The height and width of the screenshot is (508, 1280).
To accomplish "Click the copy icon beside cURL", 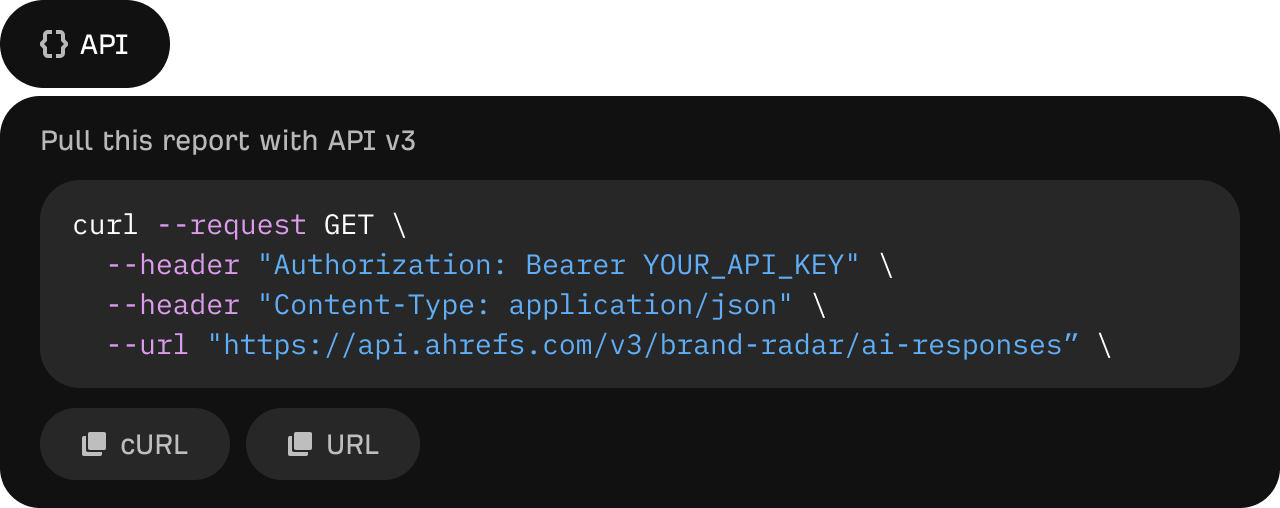I will point(94,444).
